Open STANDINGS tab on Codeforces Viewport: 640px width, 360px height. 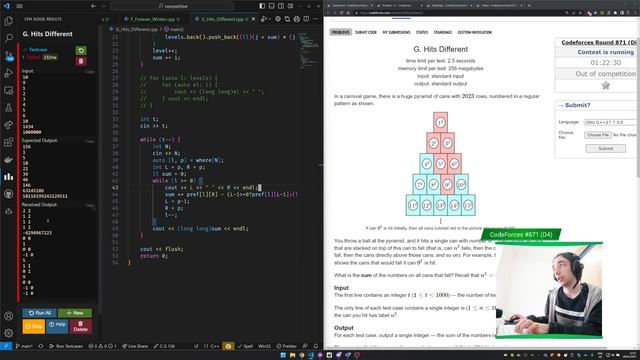pyautogui.click(x=443, y=32)
